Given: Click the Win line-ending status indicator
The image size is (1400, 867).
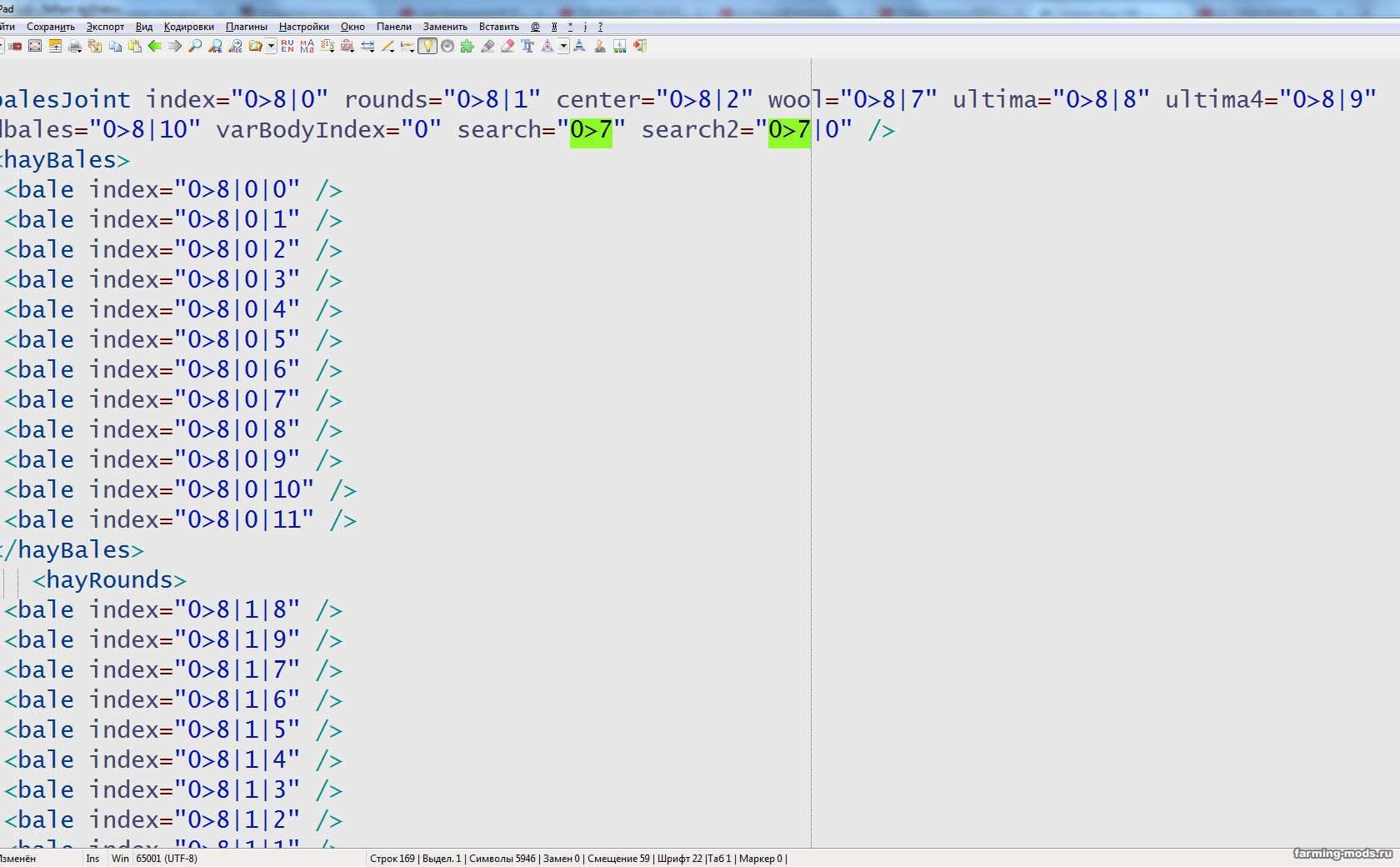Looking at the screenshot, I should (x=120, y=858).
